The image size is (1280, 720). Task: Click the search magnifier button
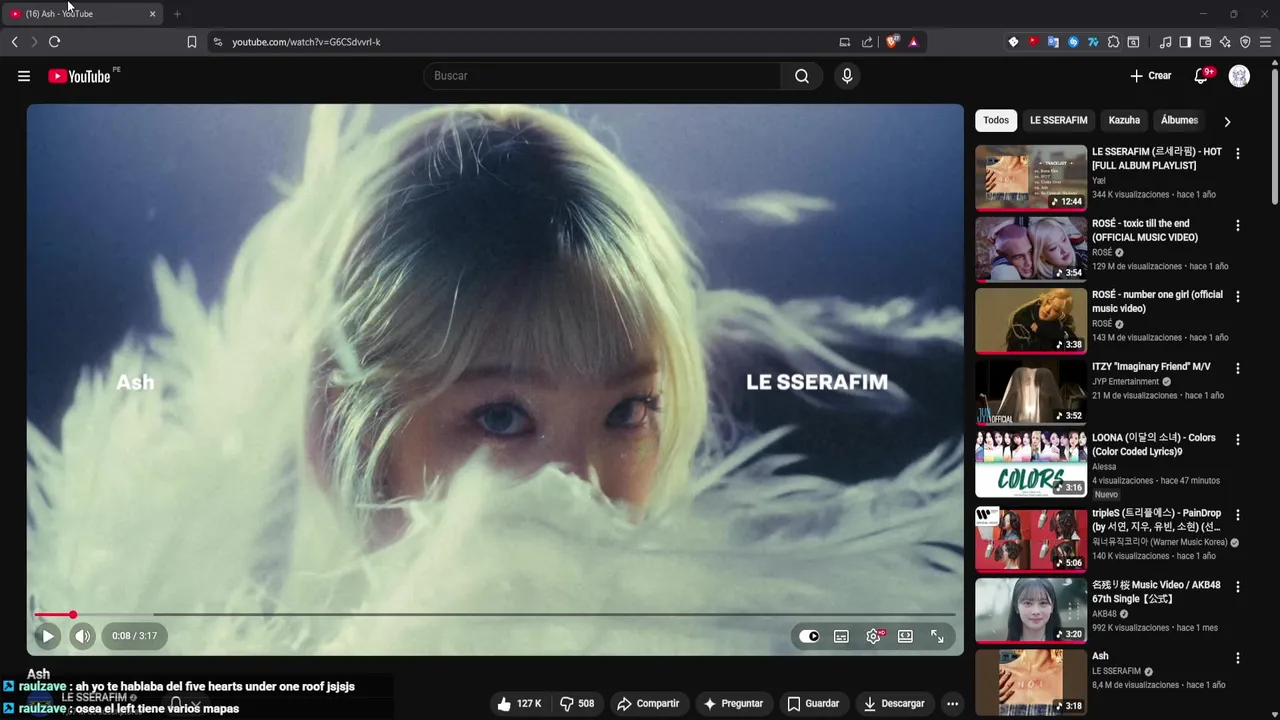pos(802,76)
